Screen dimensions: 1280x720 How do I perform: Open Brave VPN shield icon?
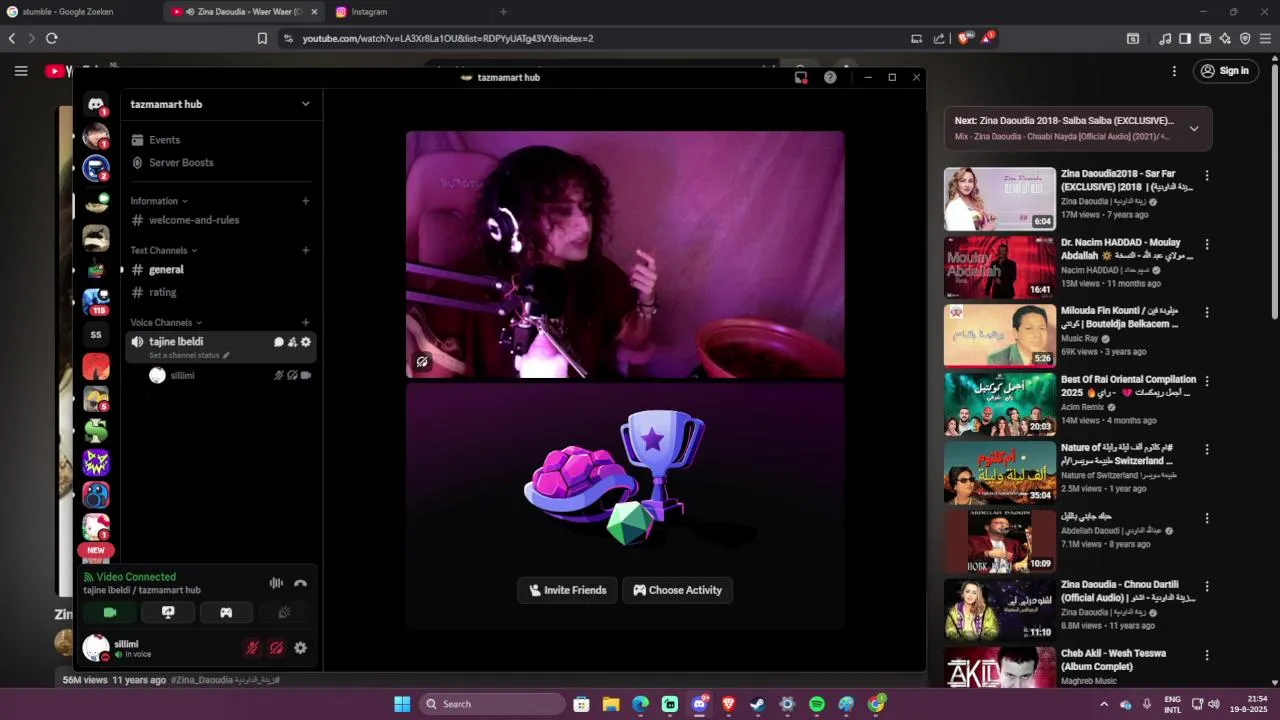click(1245, 38)
